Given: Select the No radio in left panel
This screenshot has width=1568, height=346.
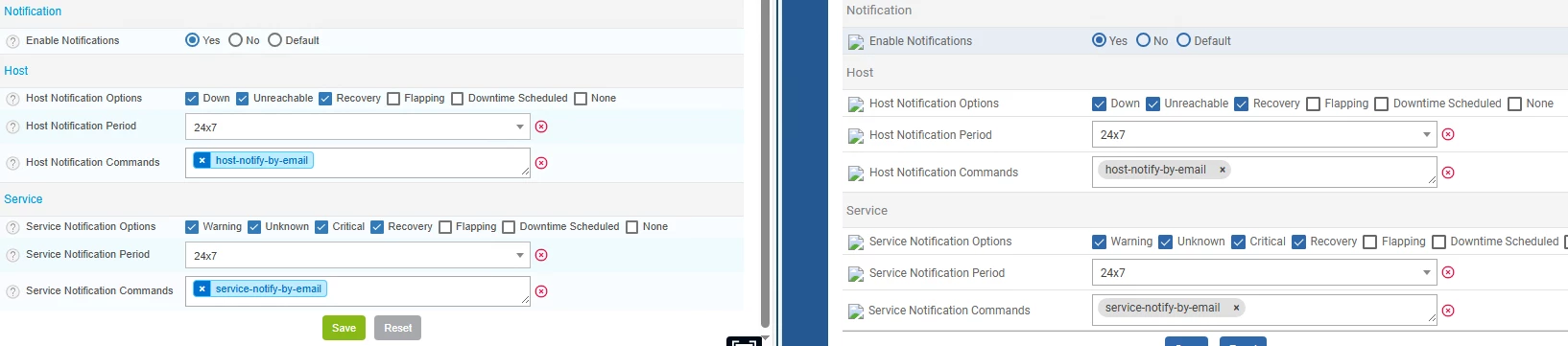Looking at the screenshot, I should coord(235,40).
